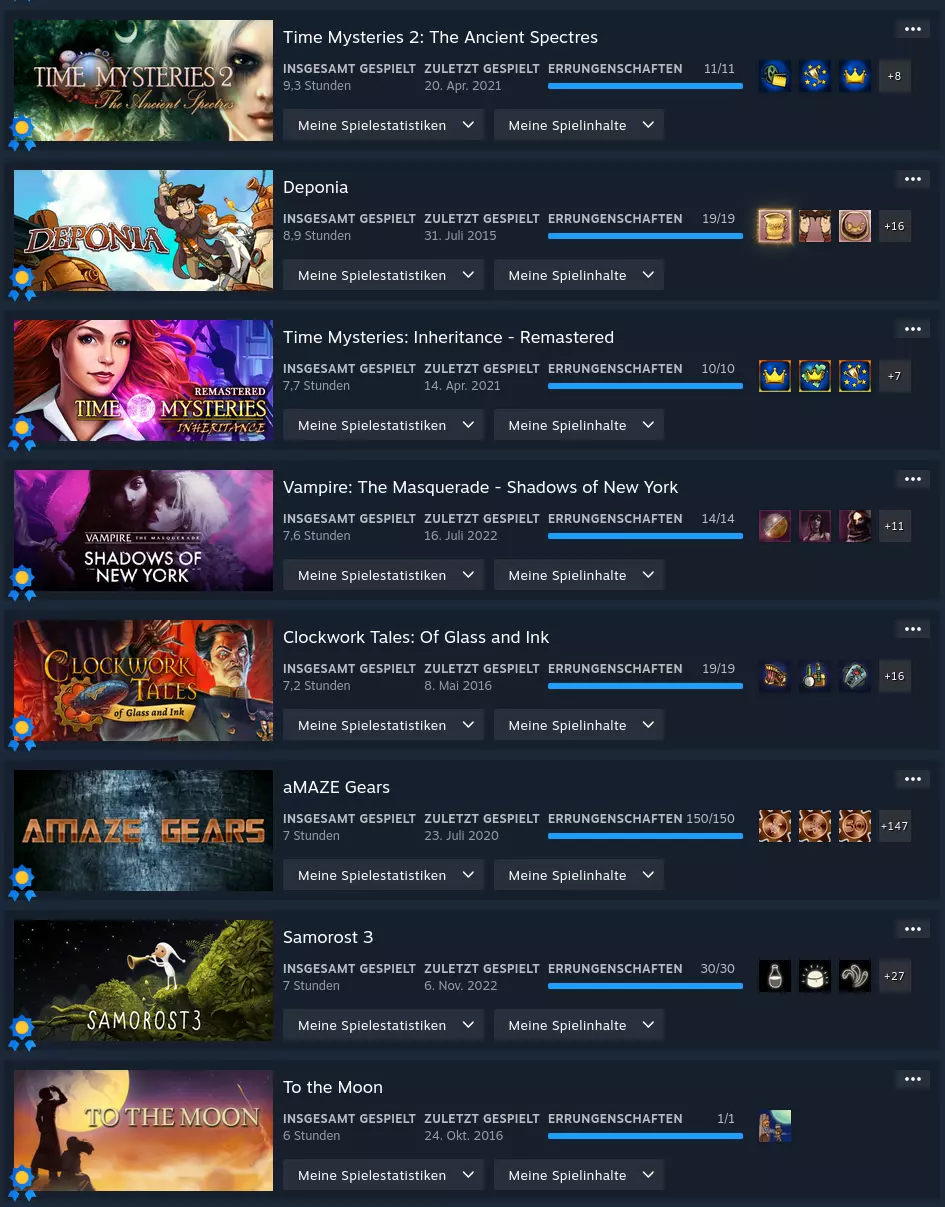
Task: Click the achievements progress bar for Vampire Shadows
Action: pyautogui.click(x=645, y=536)
